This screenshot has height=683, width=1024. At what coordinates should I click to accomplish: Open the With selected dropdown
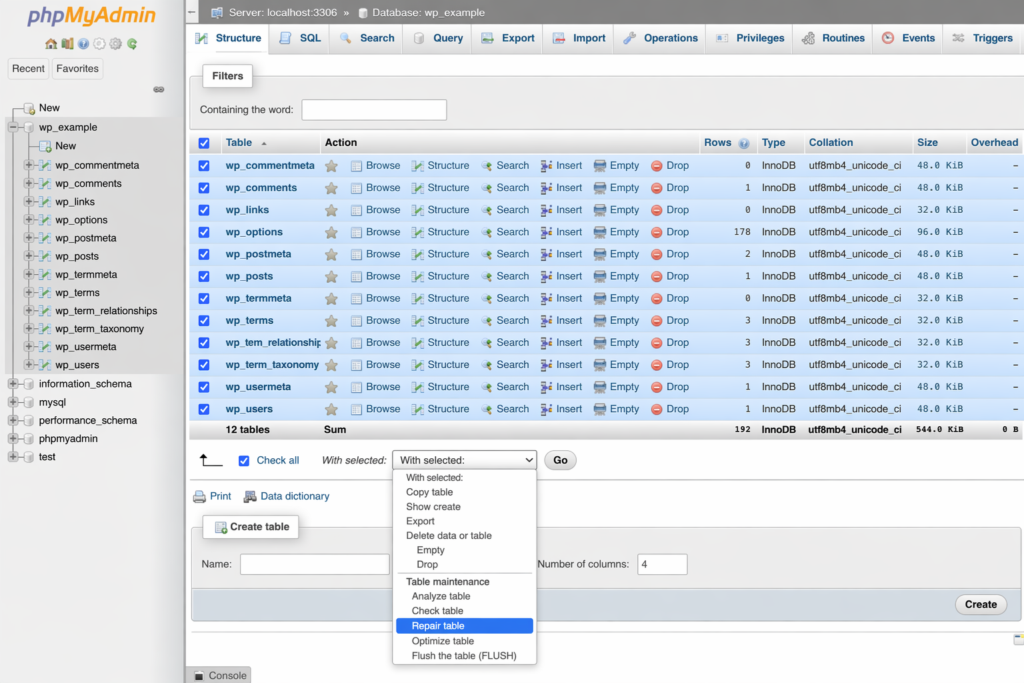(464, 459)
